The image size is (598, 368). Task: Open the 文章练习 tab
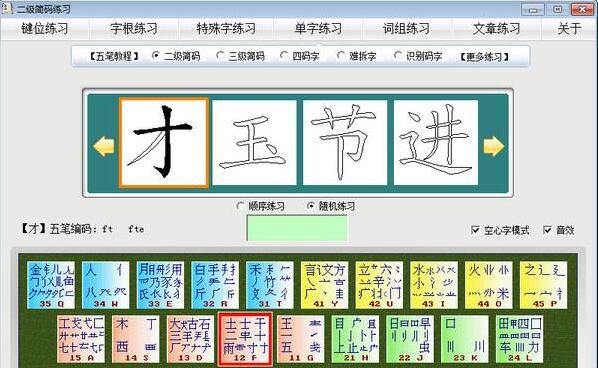[496, 29]
